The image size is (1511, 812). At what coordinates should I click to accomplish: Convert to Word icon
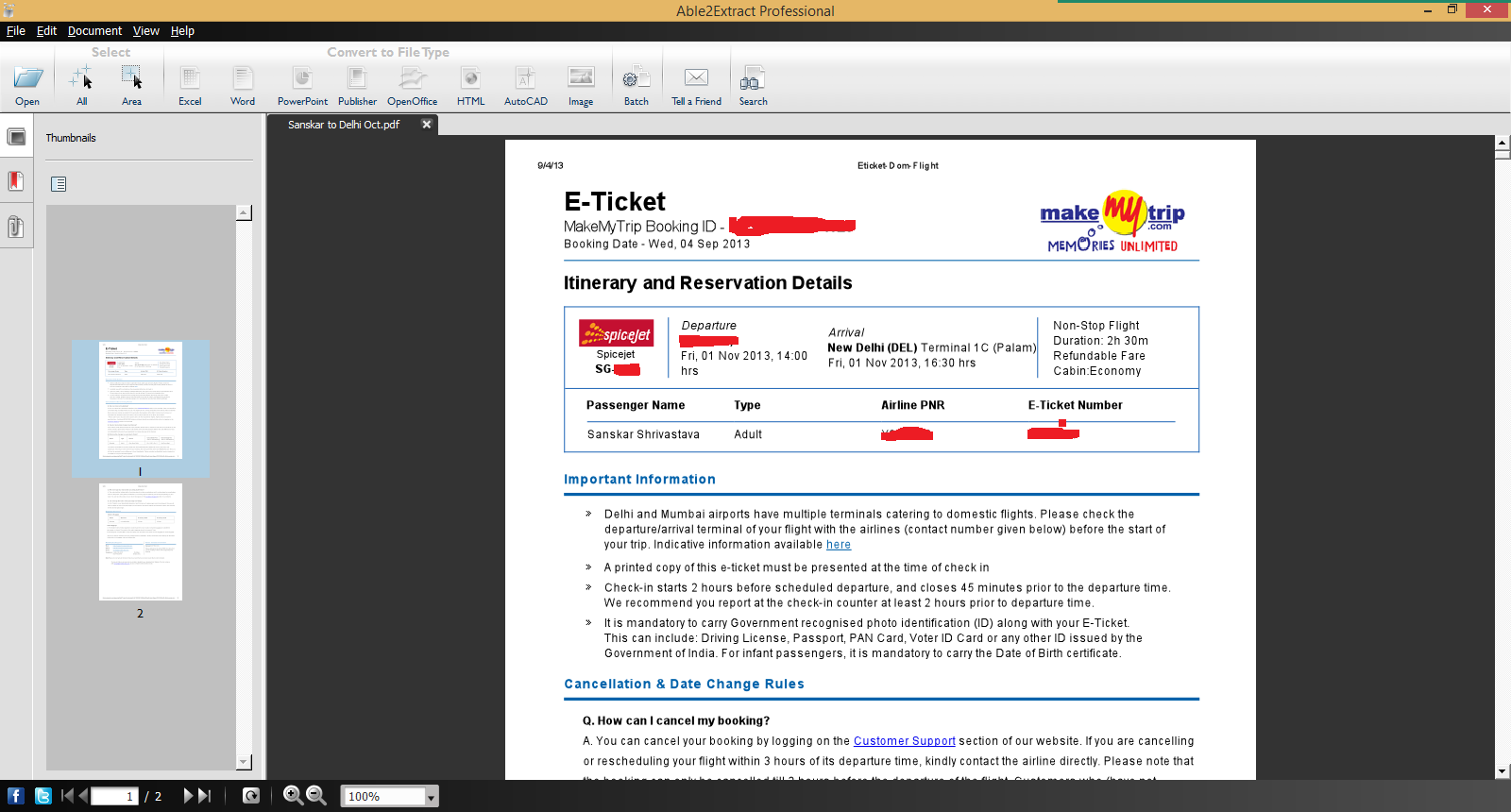click(x=243, y=78)
